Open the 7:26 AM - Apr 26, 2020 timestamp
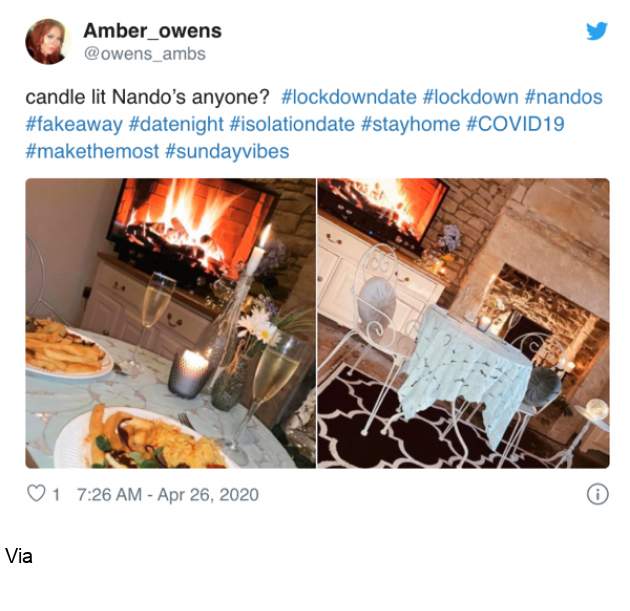This screenshot has height=611, width=630. (168, 494)
